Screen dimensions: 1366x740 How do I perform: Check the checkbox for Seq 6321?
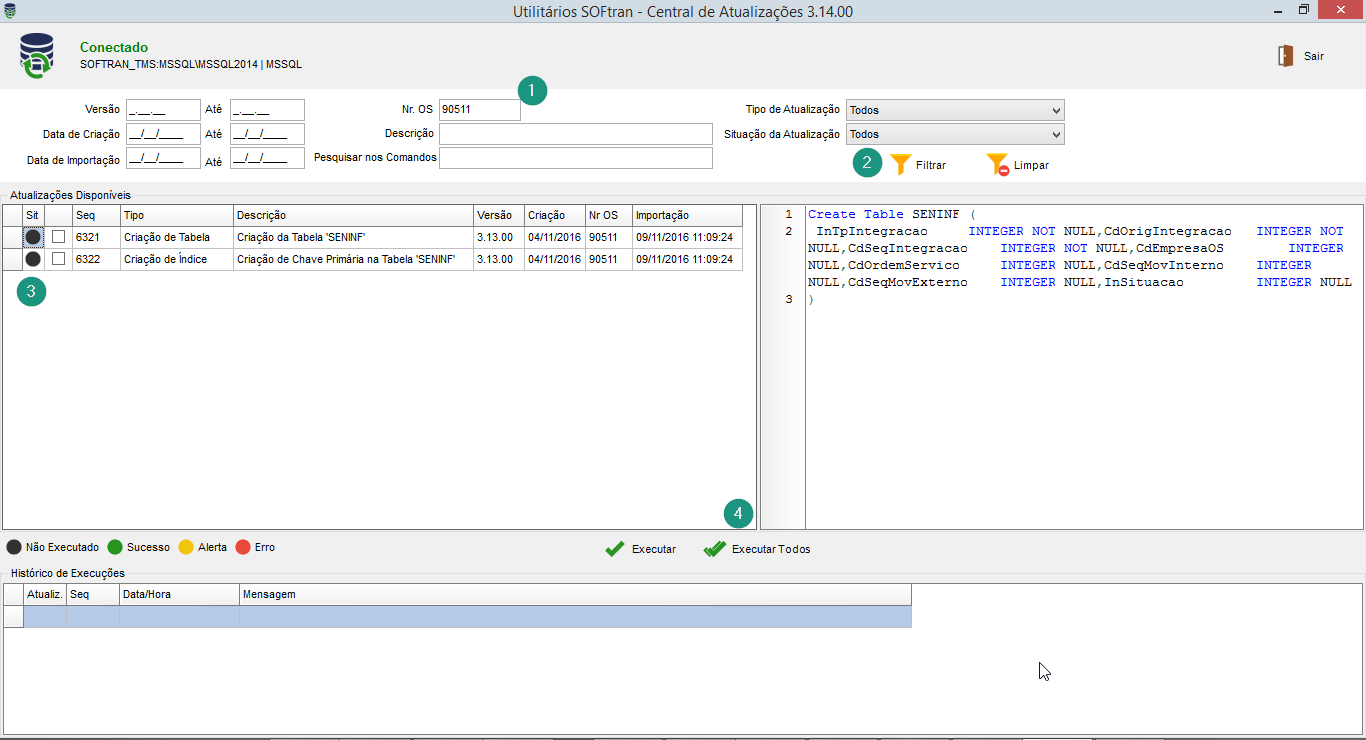pos(59,238)
